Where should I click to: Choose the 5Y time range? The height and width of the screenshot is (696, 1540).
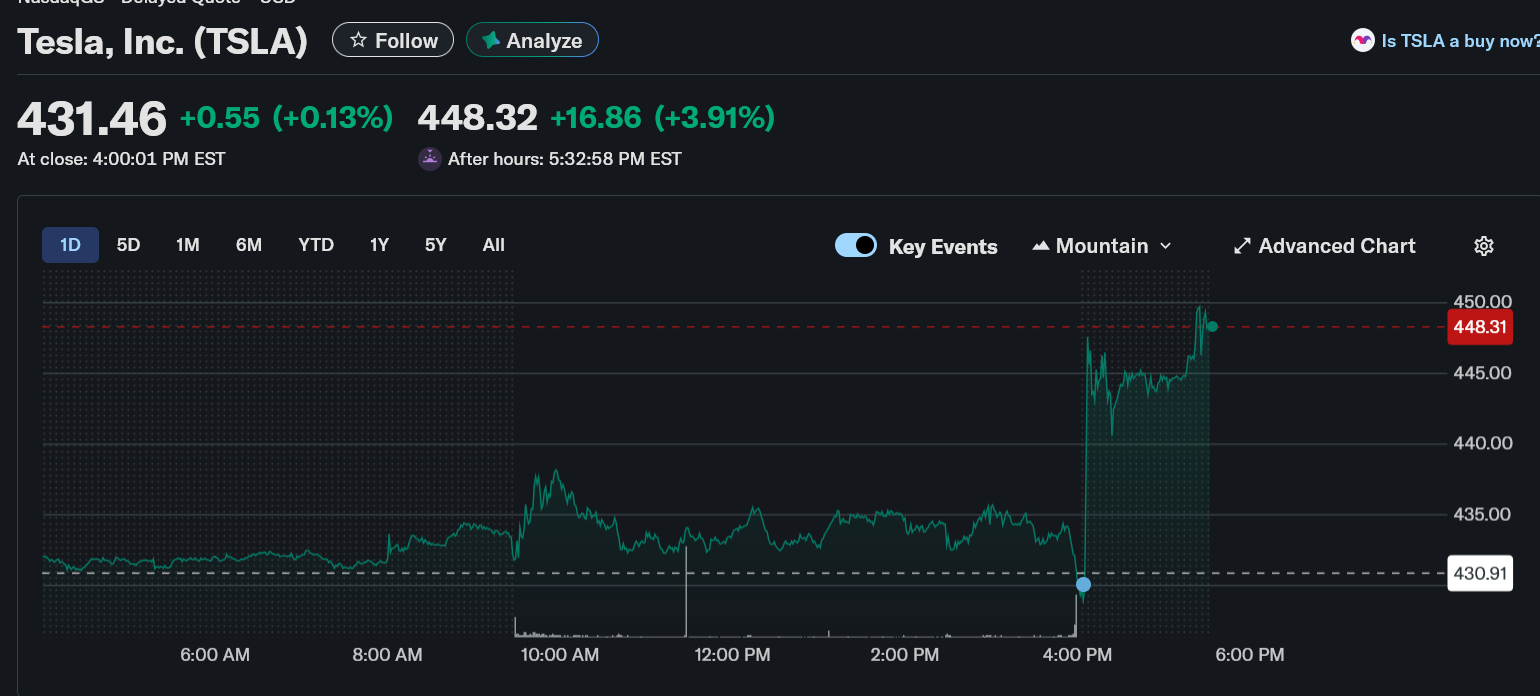coord(435,245)
